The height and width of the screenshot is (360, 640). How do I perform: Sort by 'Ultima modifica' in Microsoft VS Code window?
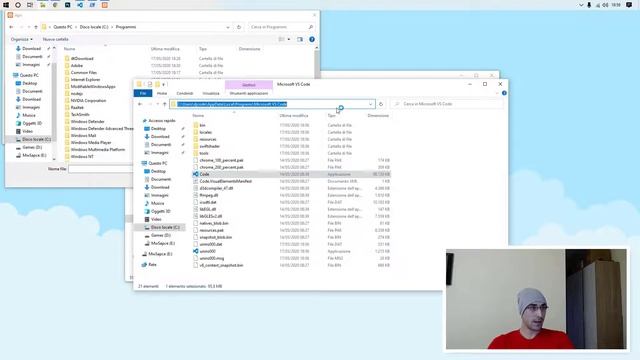pyautogui.click(x=294, y=116)
